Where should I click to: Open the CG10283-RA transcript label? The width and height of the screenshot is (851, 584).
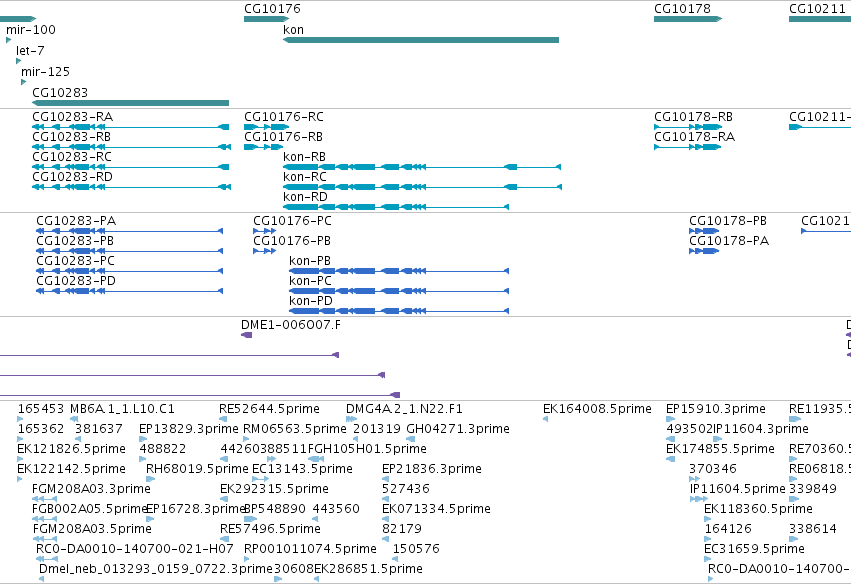tap(73, 117)
